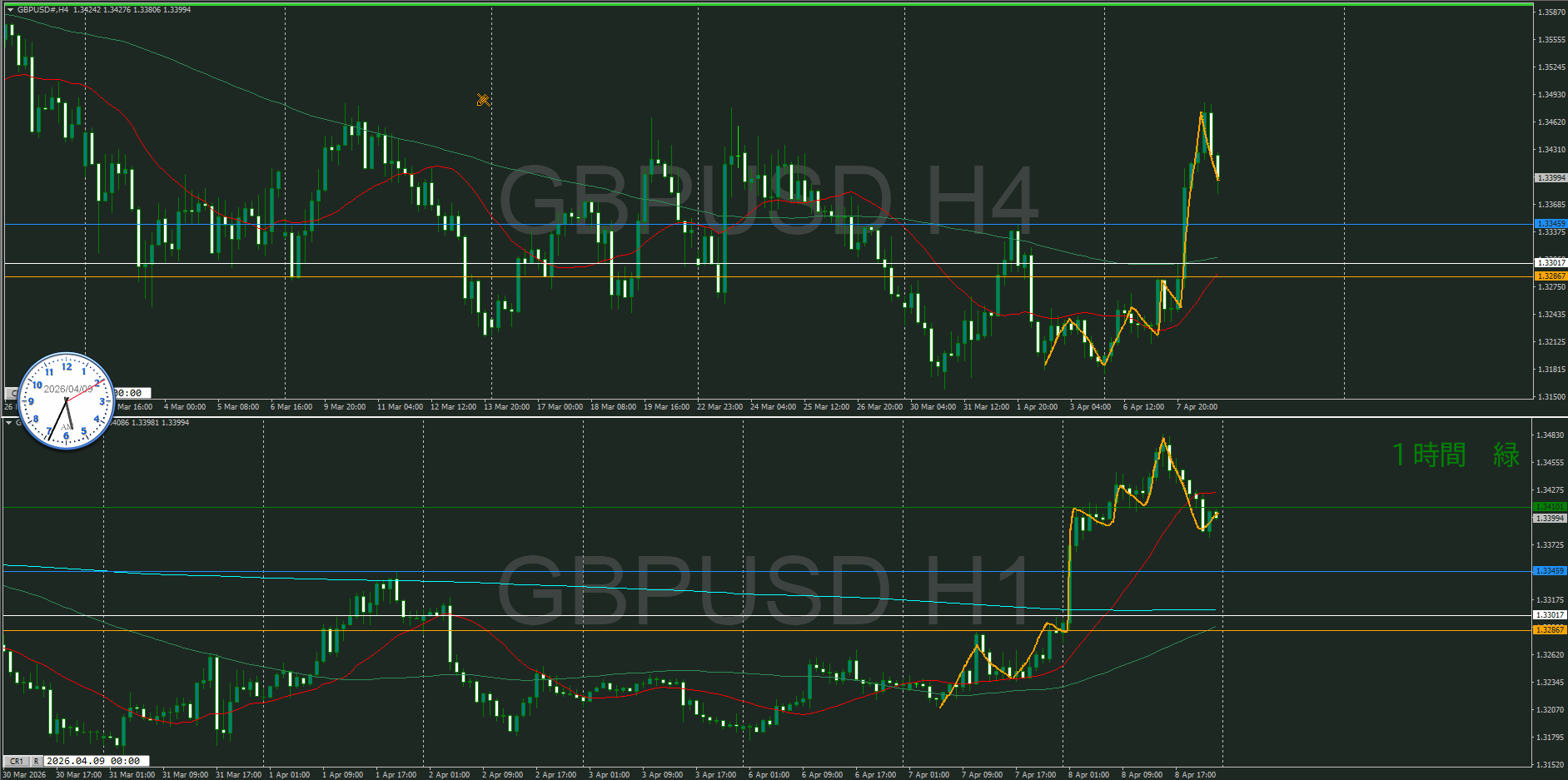Click the 7 Apr 20:00 time label on H4 axis
This screenshot has width=1568, height=780.
click(x=1196, y=407)
